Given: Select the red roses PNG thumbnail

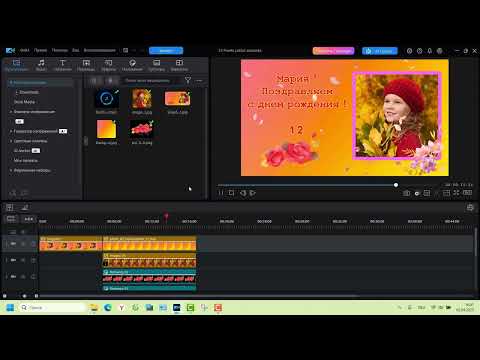Looking at the screenshot, I should click(142, 129).
